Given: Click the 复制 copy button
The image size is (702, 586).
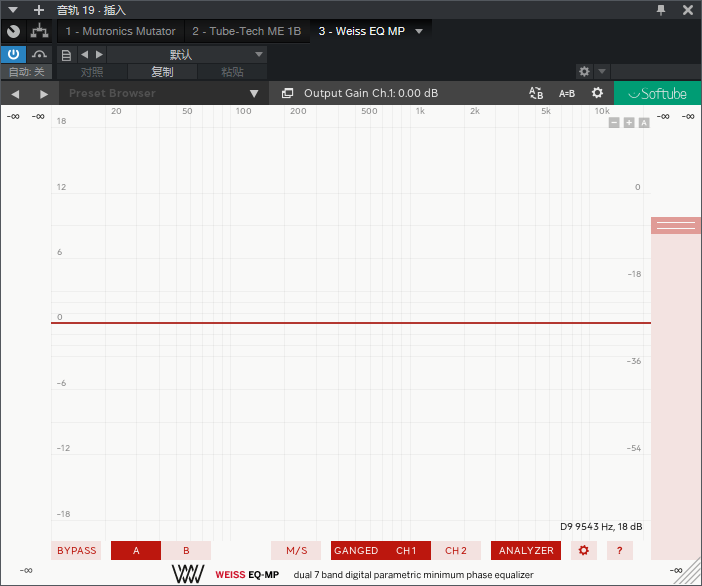Looking at the screenshot, I should [163, 72].
